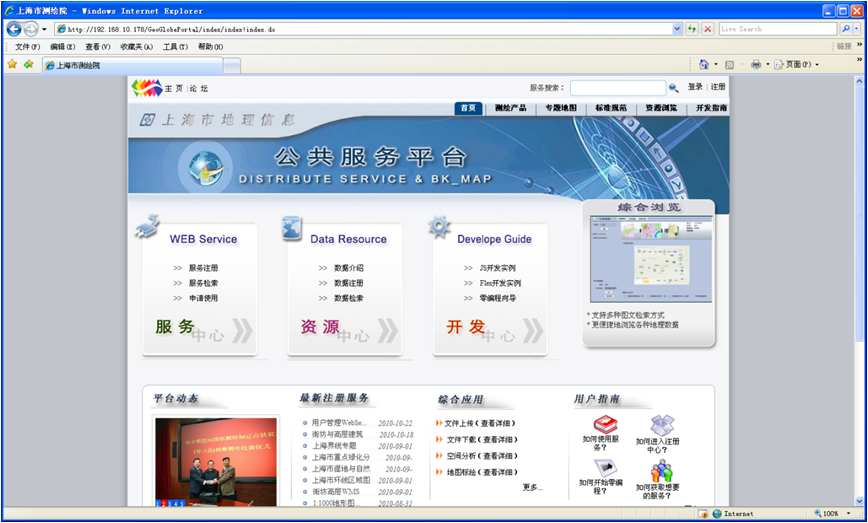Click the stop loading X icon
This screenshot has width=868, height=523.
point(706,29)
